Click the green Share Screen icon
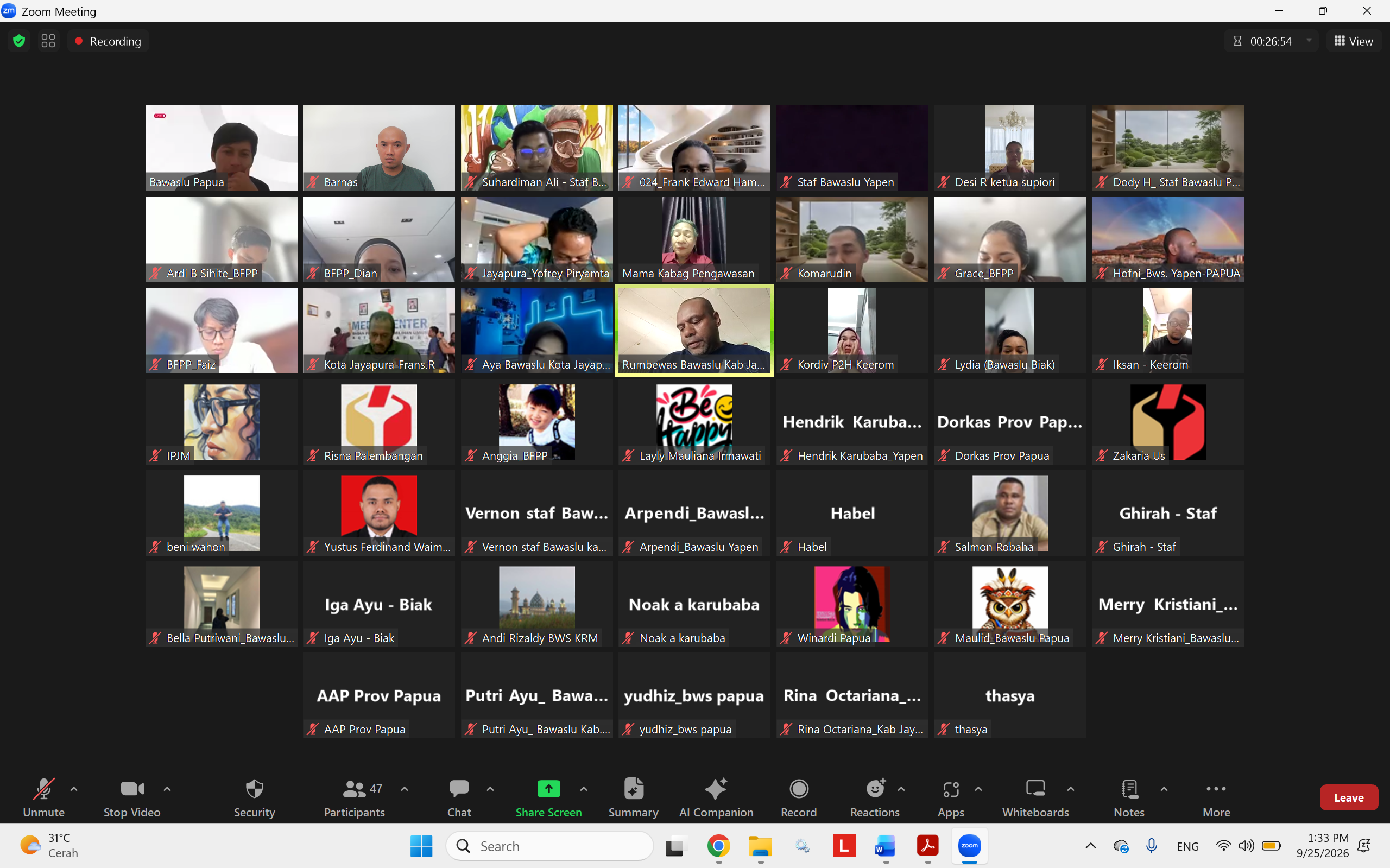The image size is (1390, 868). (x=548, y=789)
